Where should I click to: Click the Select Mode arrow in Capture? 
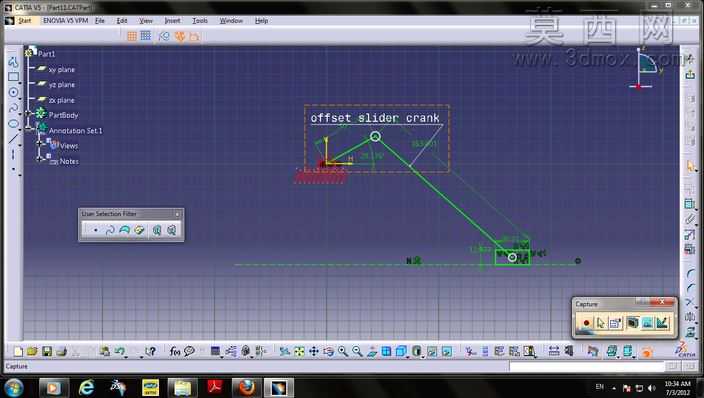[600, 323]
